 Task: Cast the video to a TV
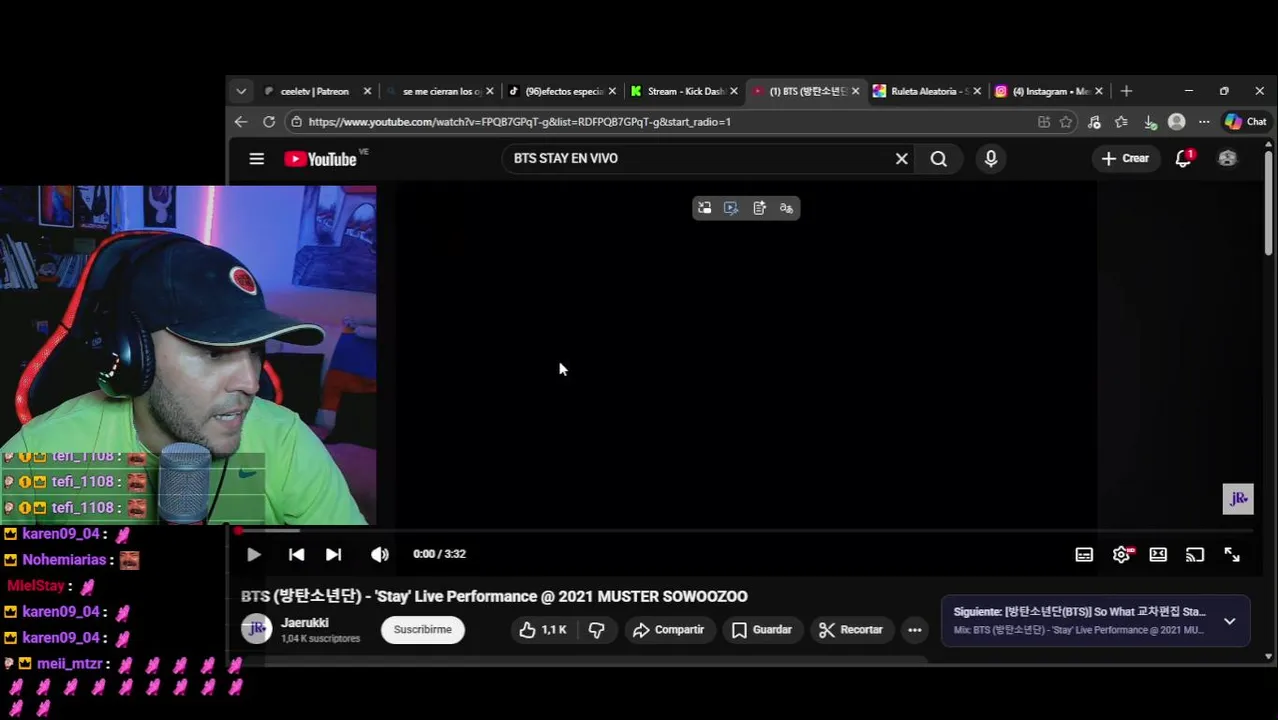[x=1195, y=555]
